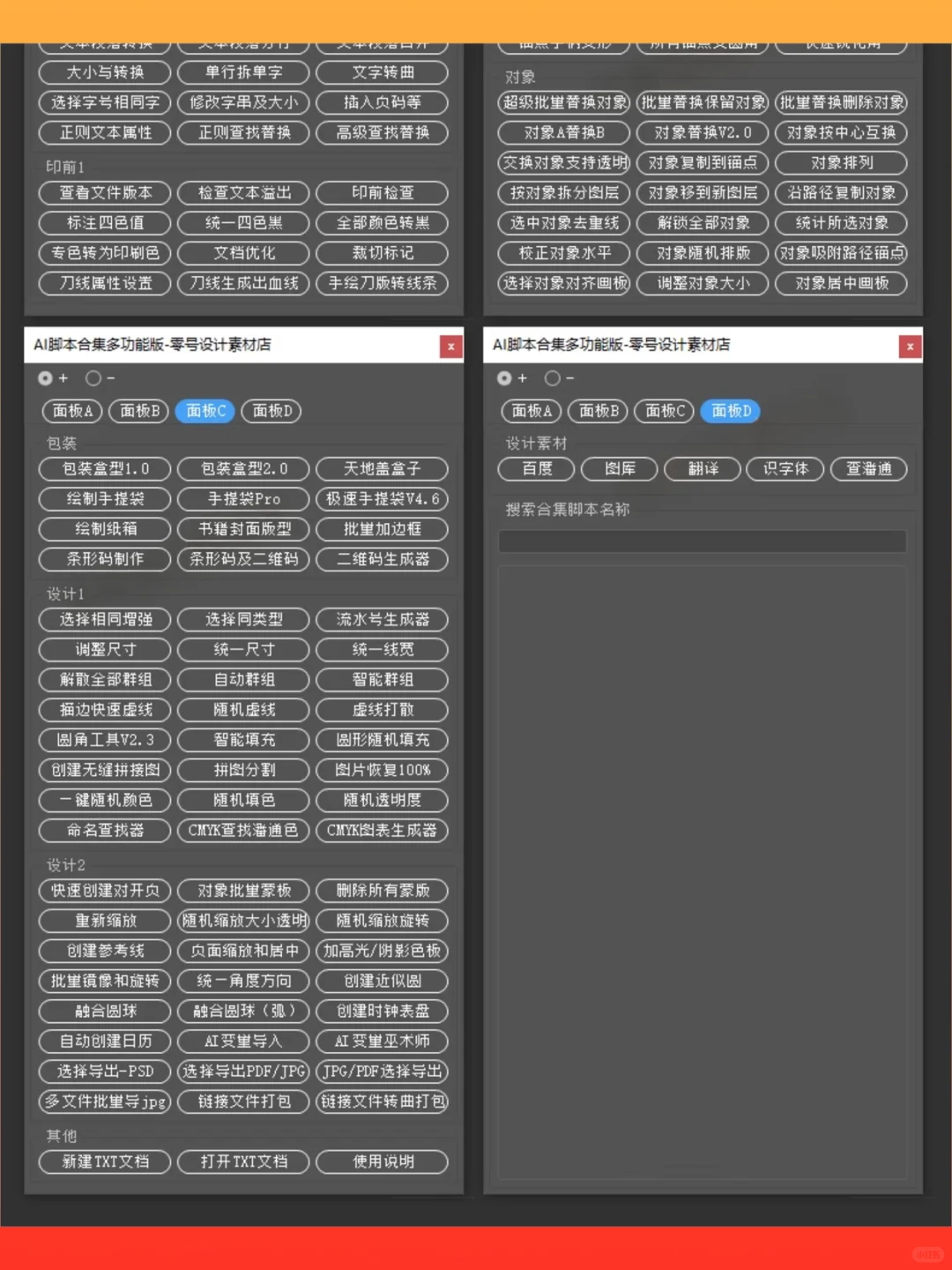
Task: Click the 查潘通 button
Action: pyautogui.click(x=868, y=469)
